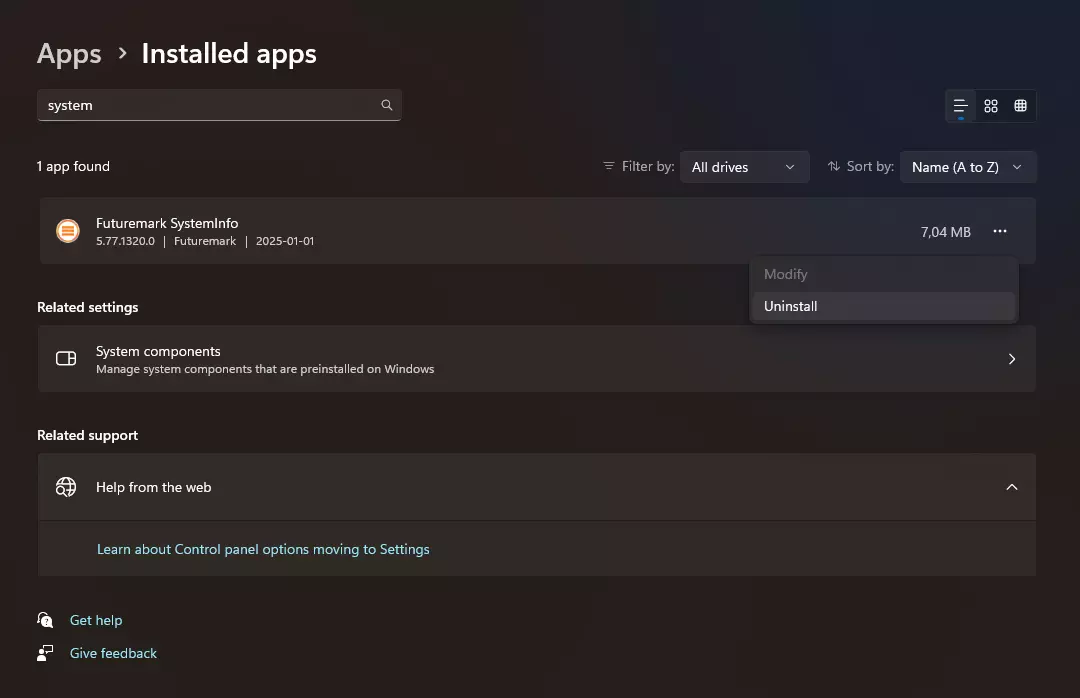Click the Help from the web globe icon

point(66,487)
